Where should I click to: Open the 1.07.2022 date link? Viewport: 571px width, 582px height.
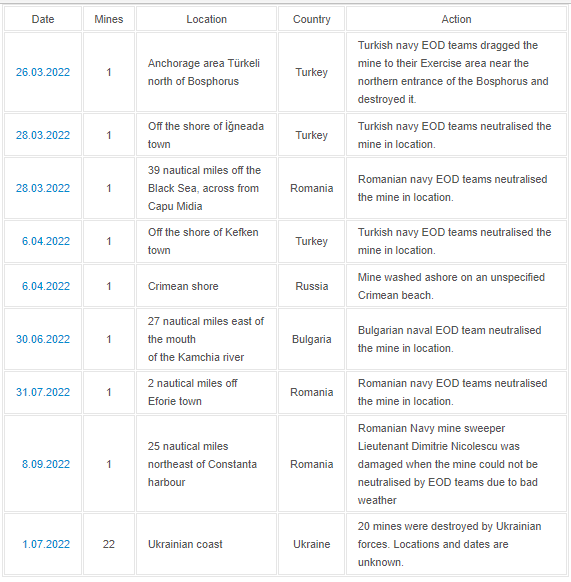(46, 545)
